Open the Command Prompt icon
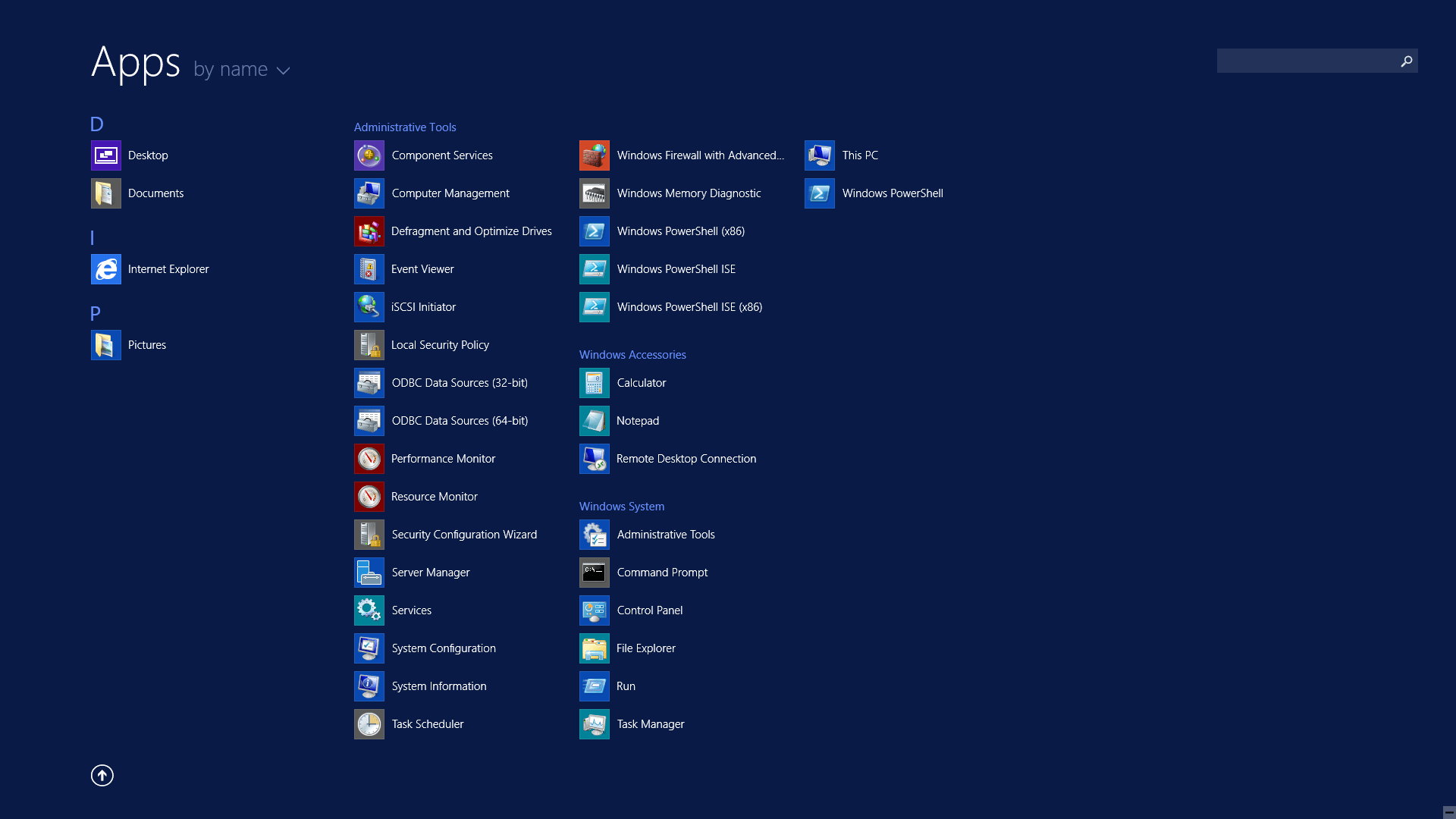The height and width of the screenshot is (819, 1456). point(594,573)
